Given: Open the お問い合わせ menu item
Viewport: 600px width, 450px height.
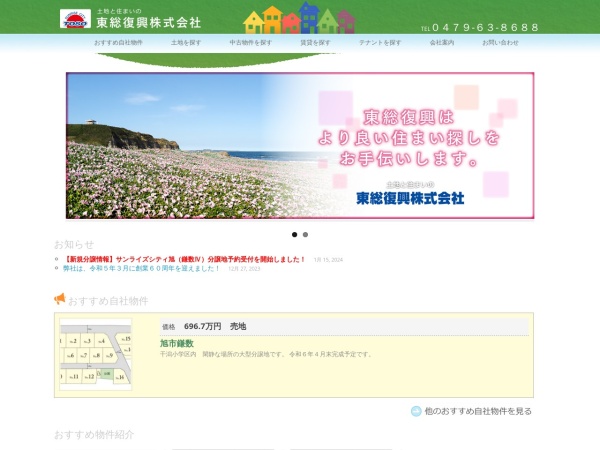Looking at the screenshot, I should coord(500,42).
